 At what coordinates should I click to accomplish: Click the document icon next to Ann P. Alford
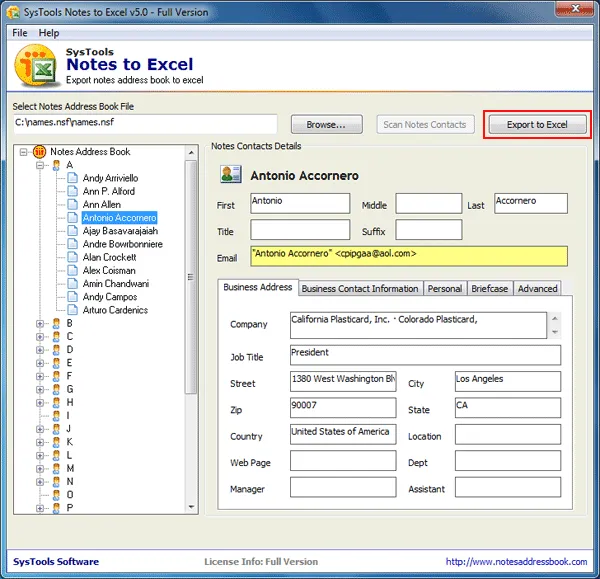[x=73, y=191]
